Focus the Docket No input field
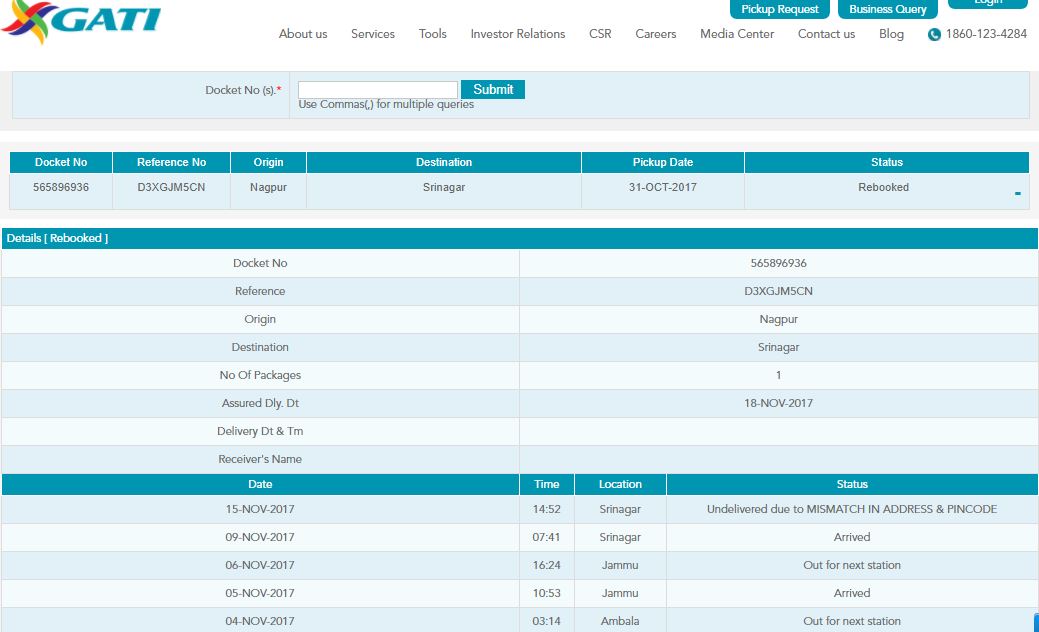The image size is (1039, 632). coord(378,90)
